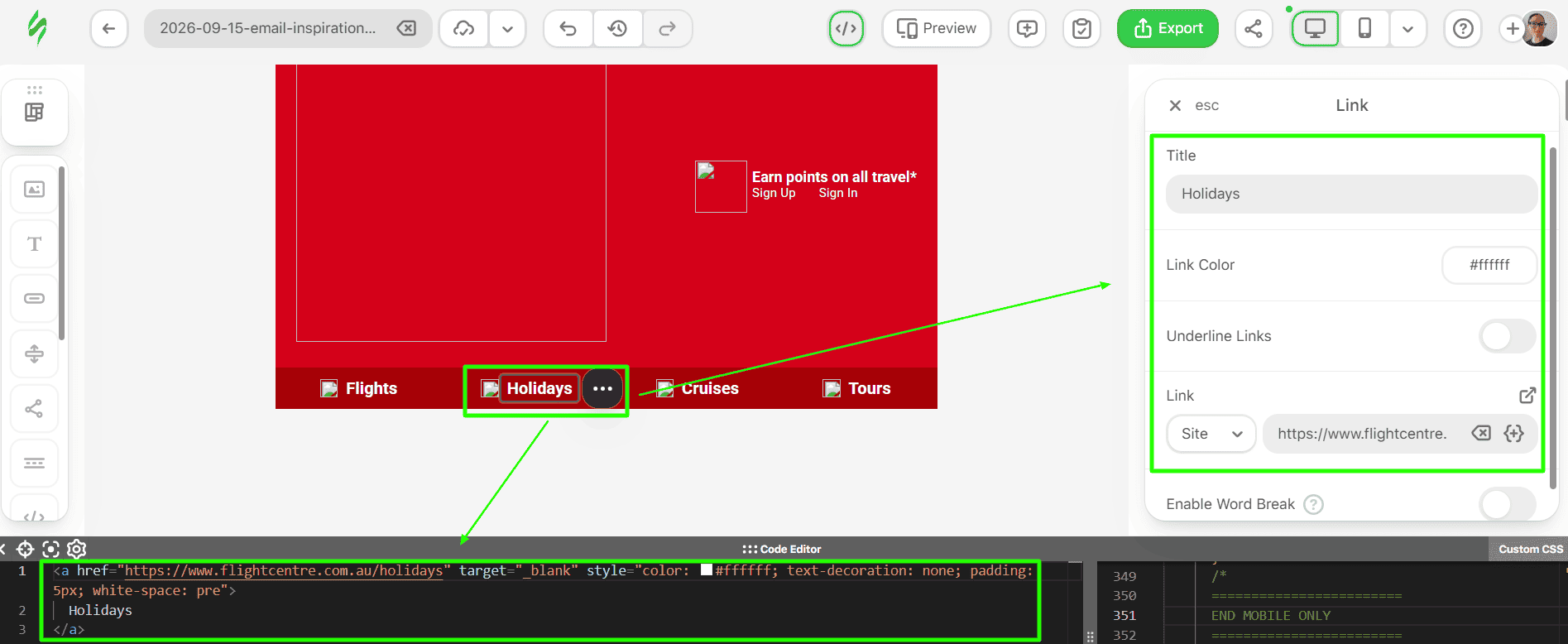Viewport: 1568px width, 644px height.
Task: Insert merge tag into link URL
Action: click(1513, 433)
